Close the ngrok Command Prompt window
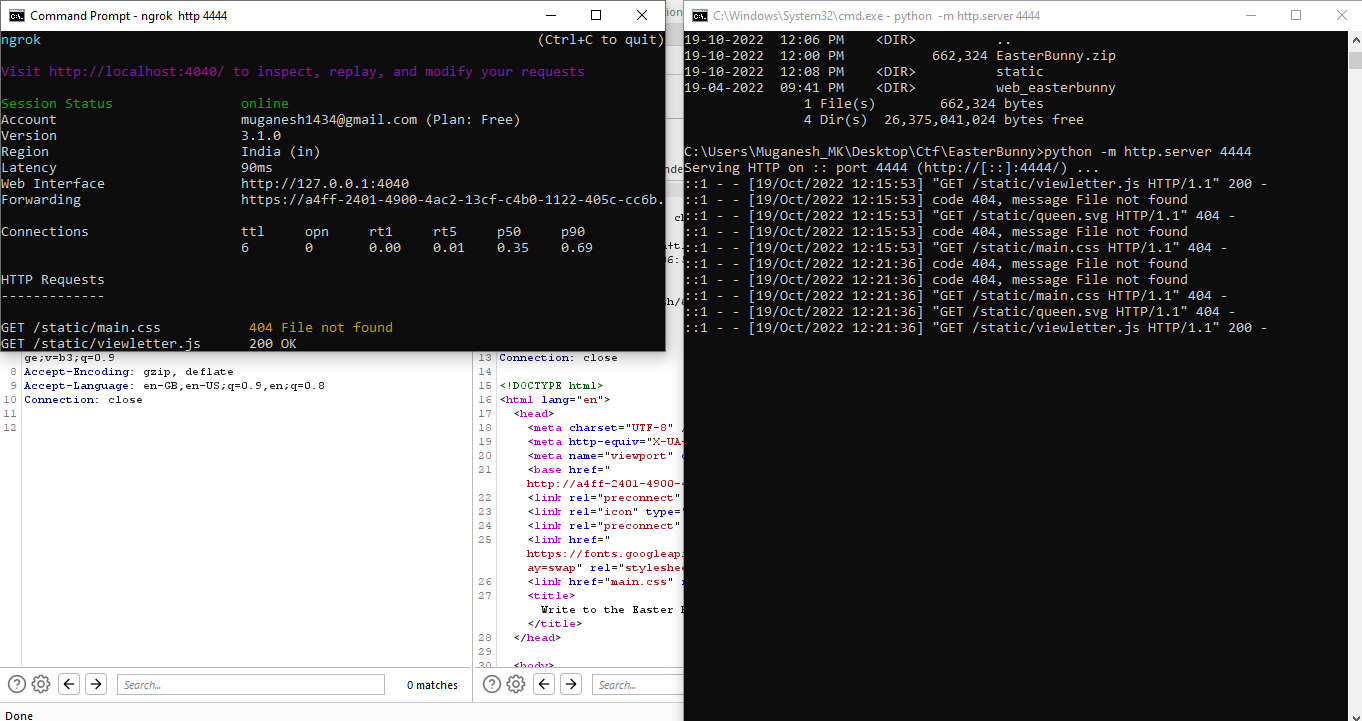Viewport: 1362px width, 721px height. click(642, 15)
